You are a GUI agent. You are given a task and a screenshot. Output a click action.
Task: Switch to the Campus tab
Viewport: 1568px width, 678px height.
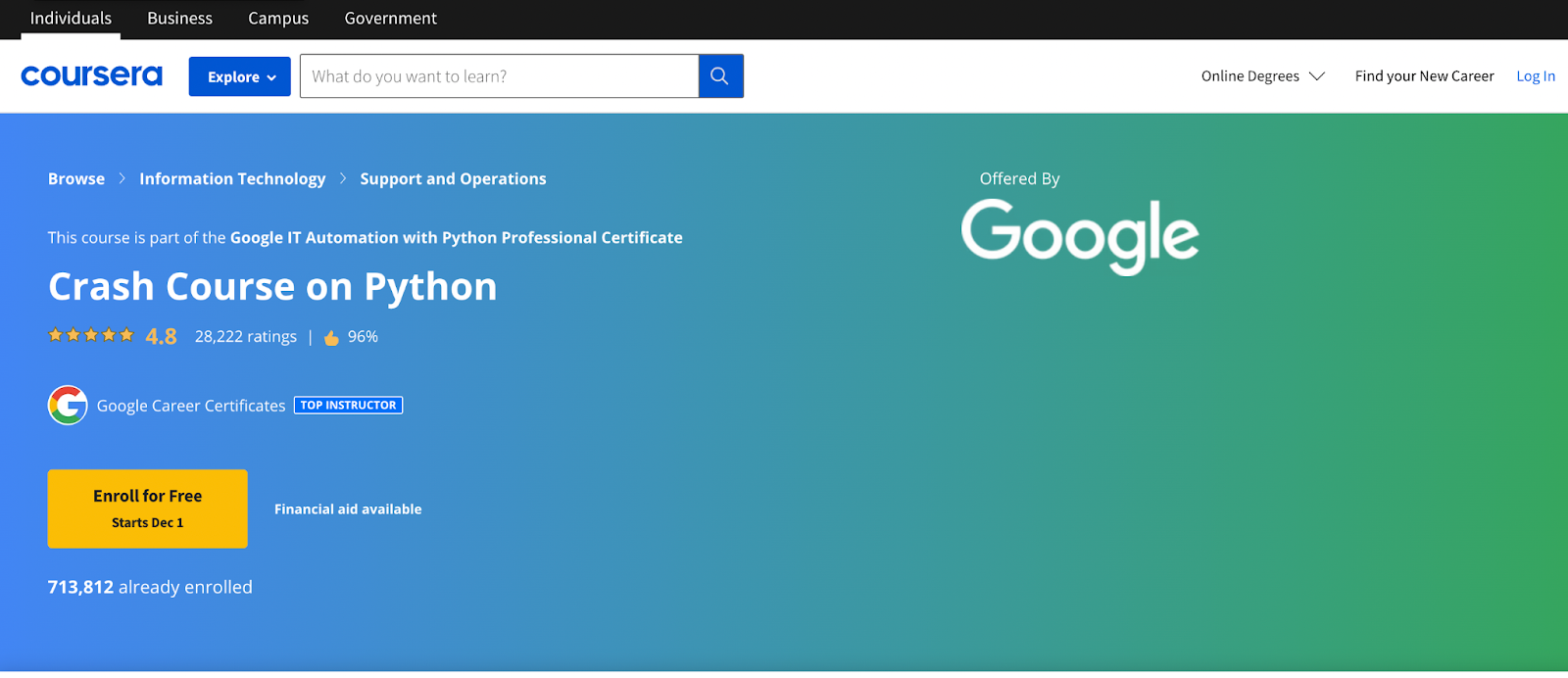(x=278, y=19)
